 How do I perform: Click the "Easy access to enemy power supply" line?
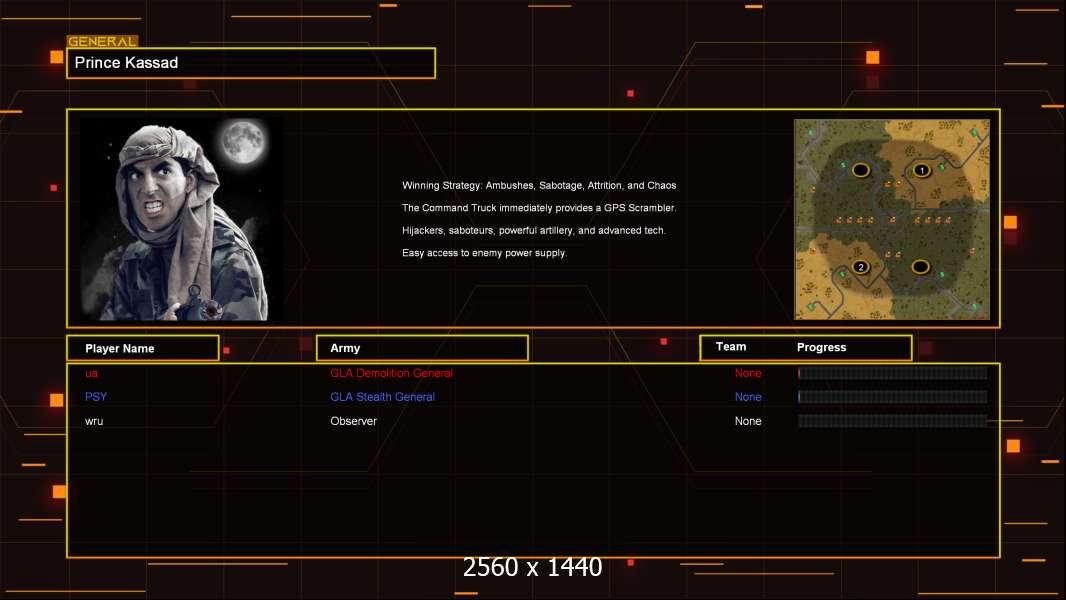[484, 253]
